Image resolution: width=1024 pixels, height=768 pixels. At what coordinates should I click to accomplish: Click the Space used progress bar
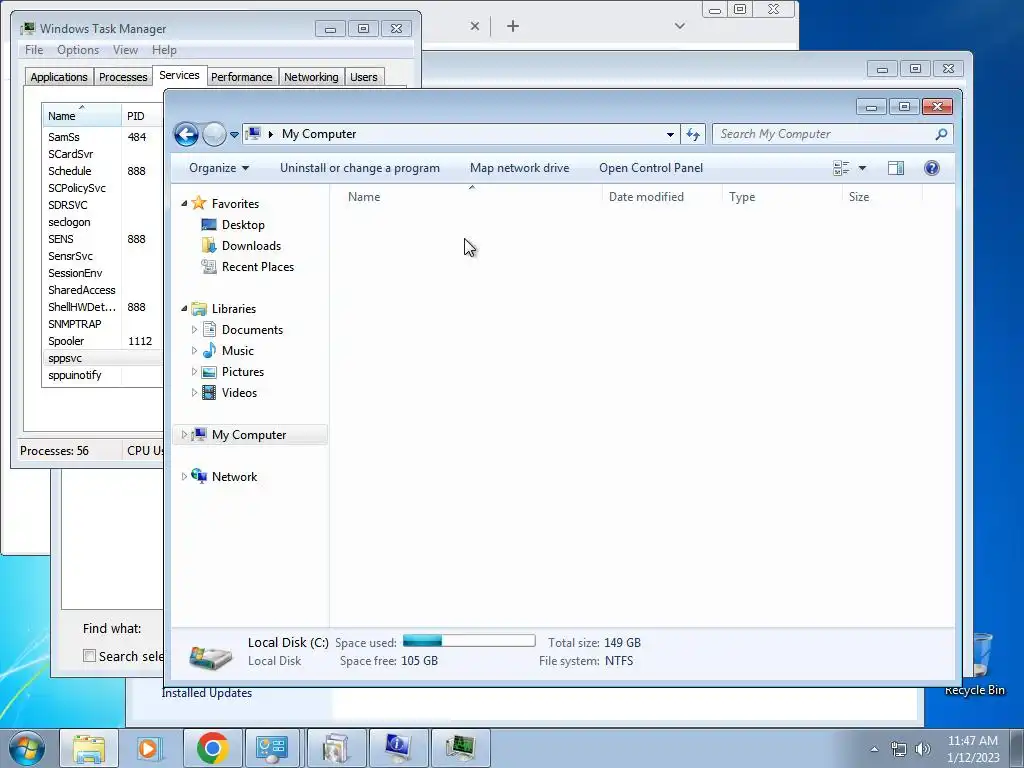click(x=469, y=641)
